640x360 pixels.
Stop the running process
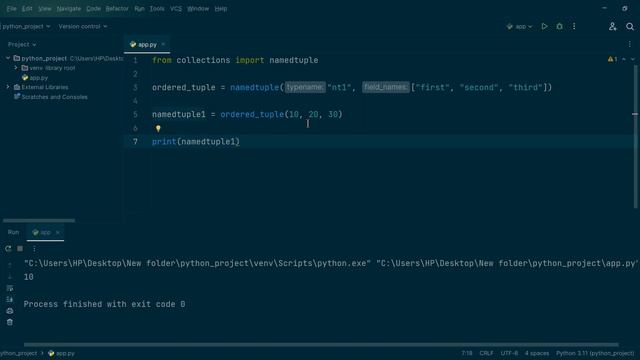(20, 248)
